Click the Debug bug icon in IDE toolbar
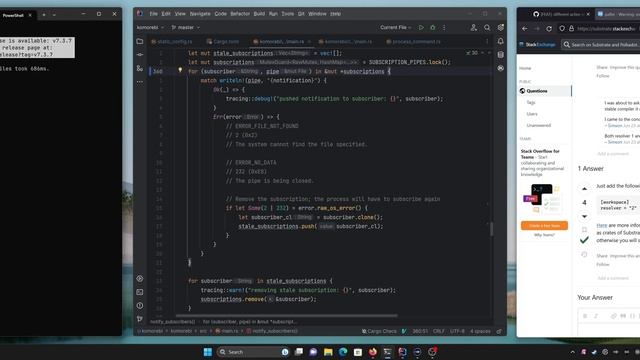The height and width of the screenshot is (360, 640). pos(433,27)
